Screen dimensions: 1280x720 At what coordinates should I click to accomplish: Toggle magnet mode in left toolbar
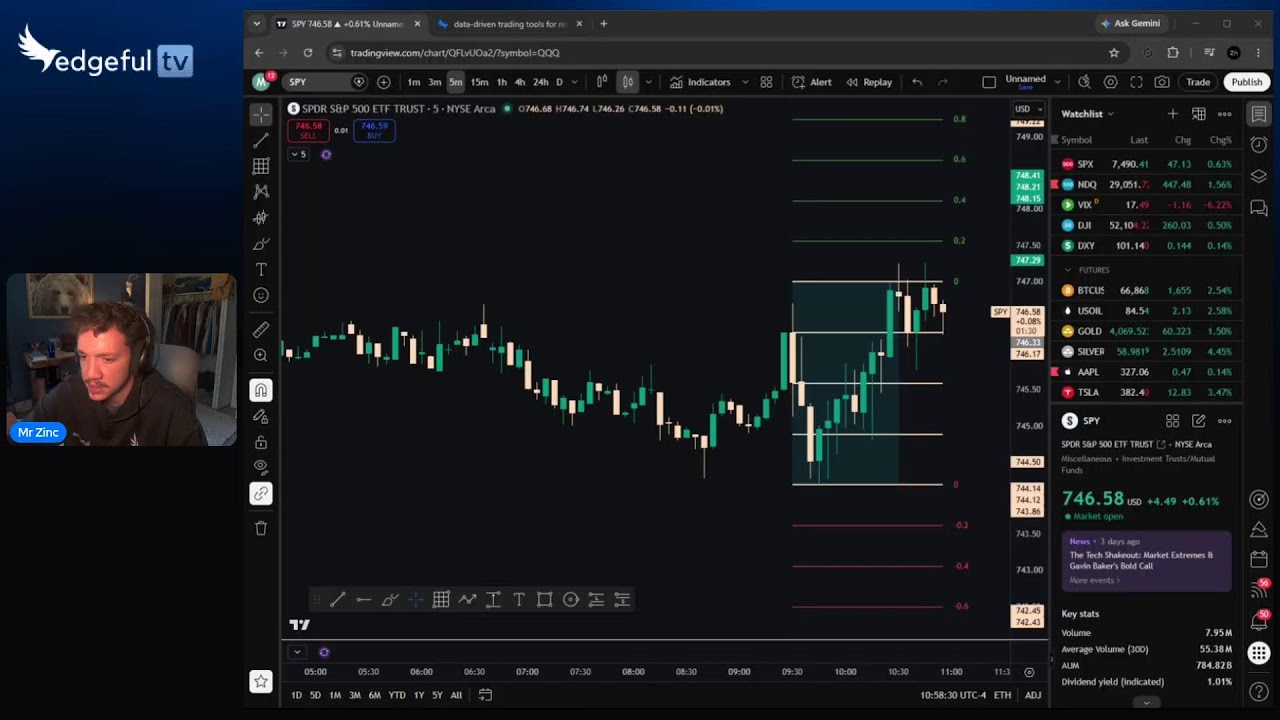coord(261,390)
